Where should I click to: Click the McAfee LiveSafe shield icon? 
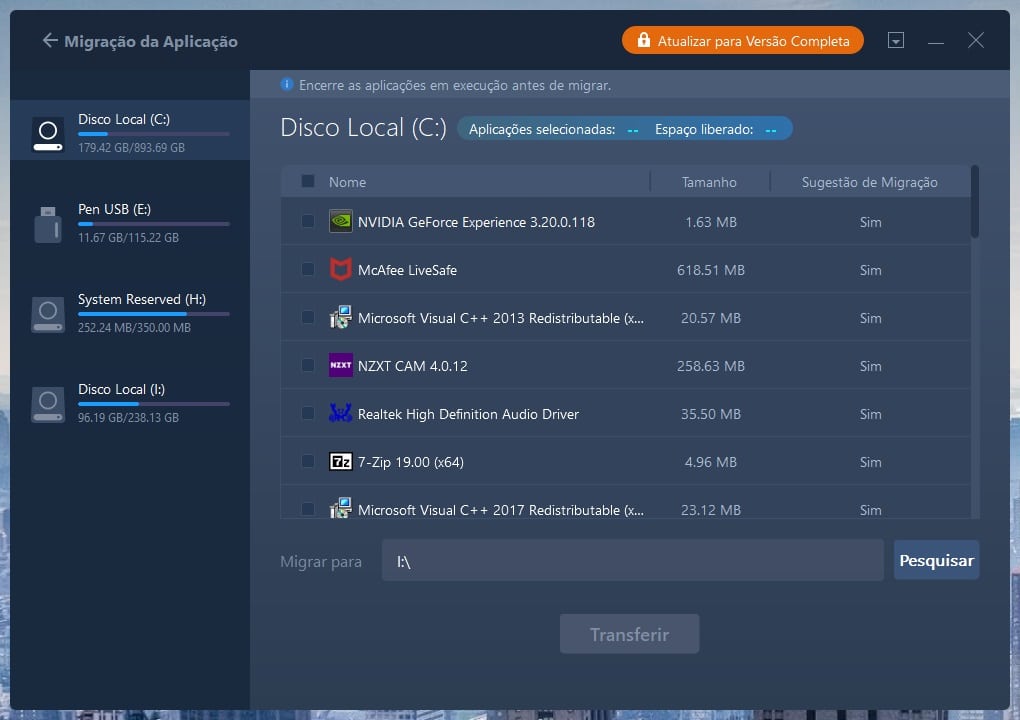(340, 270)
